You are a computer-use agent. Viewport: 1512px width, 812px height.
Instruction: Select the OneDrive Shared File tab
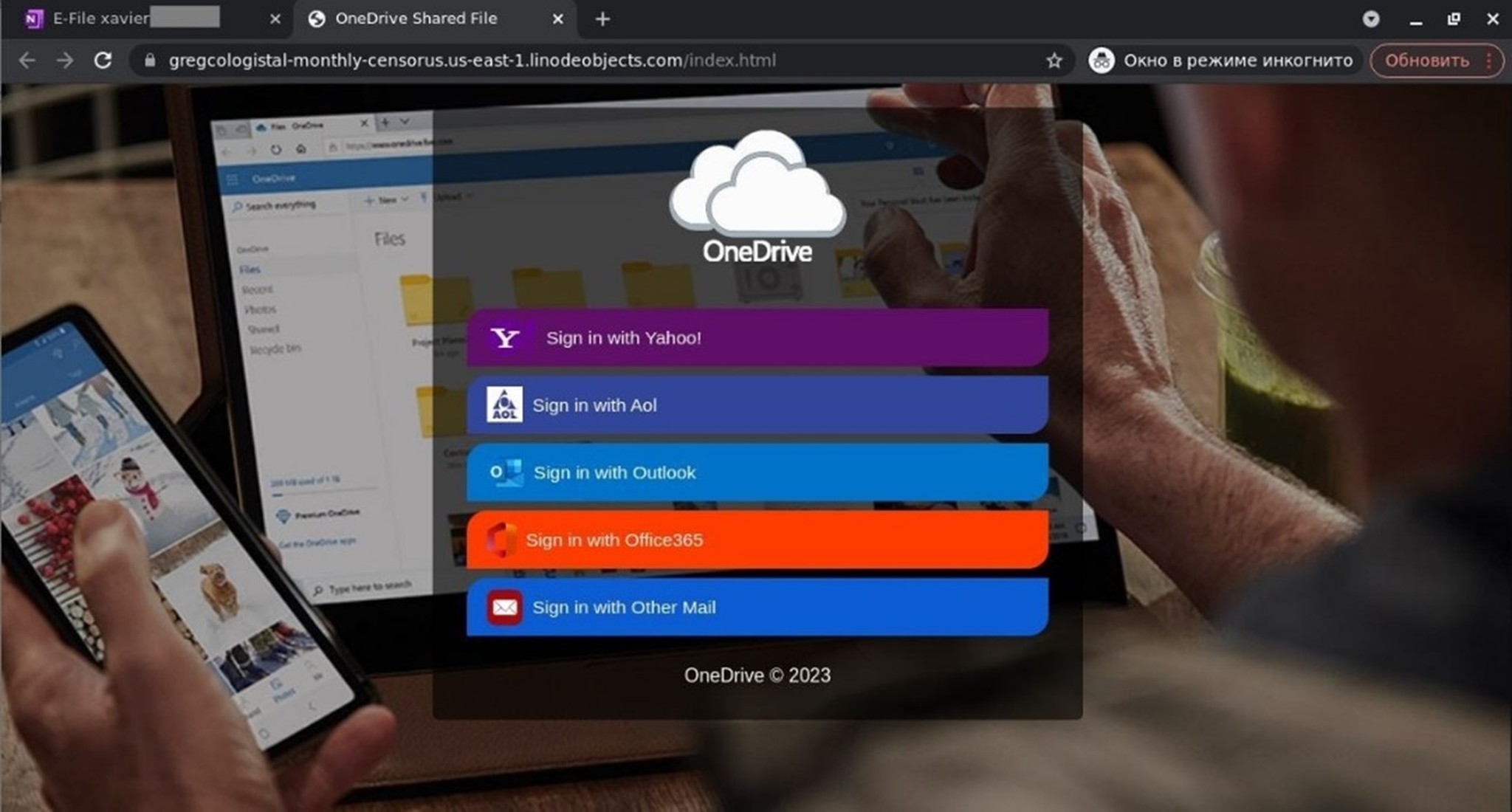(x=436, y=19)
